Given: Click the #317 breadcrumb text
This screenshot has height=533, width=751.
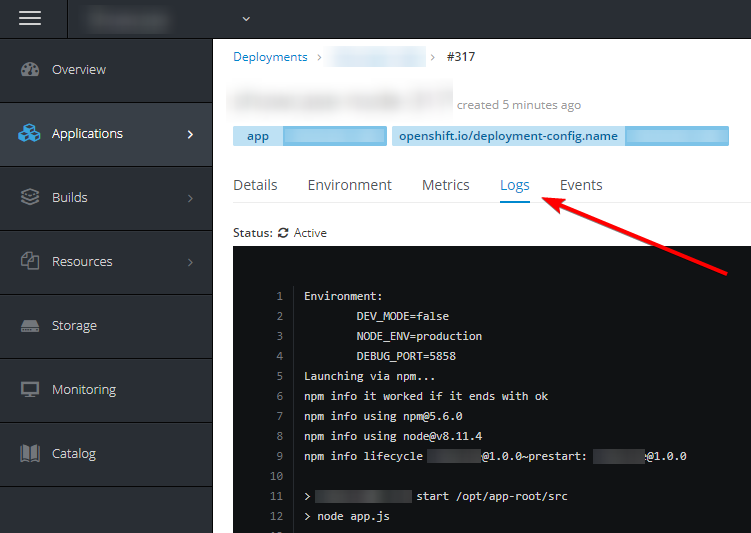Looking at the screenshot, I should [x=461, y=57].
